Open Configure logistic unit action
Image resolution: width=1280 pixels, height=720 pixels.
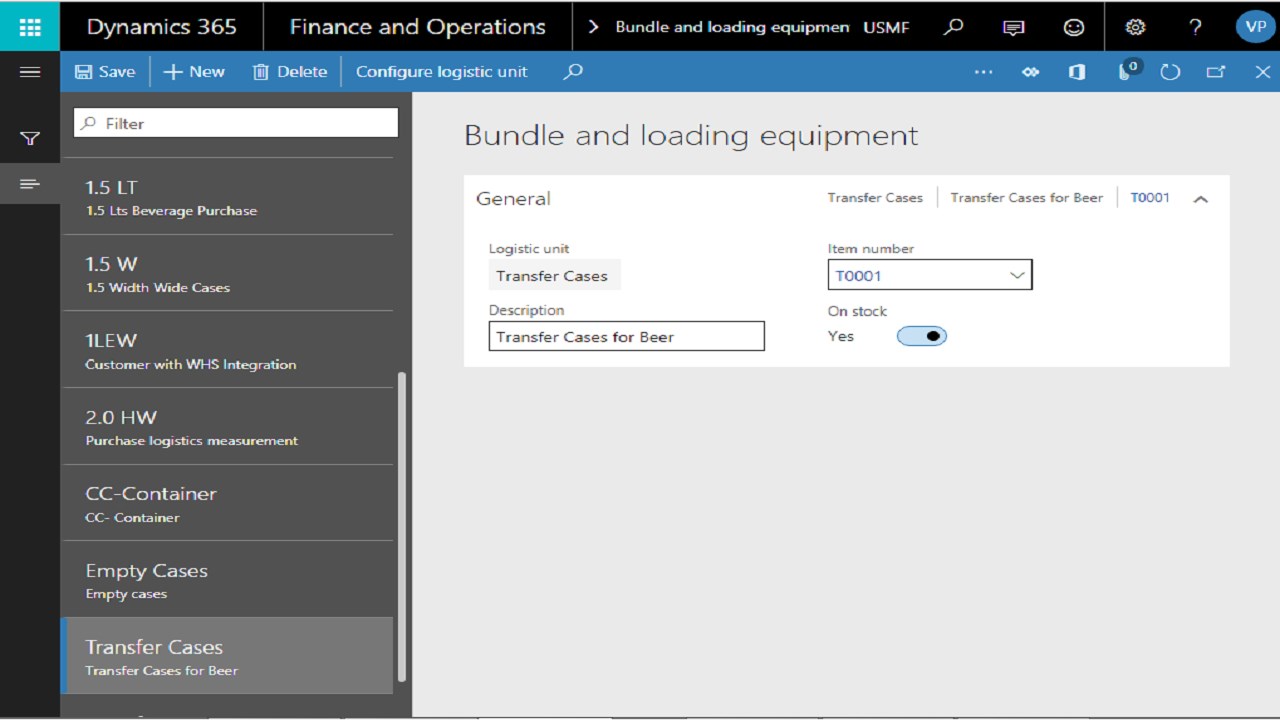click(441, 72)
